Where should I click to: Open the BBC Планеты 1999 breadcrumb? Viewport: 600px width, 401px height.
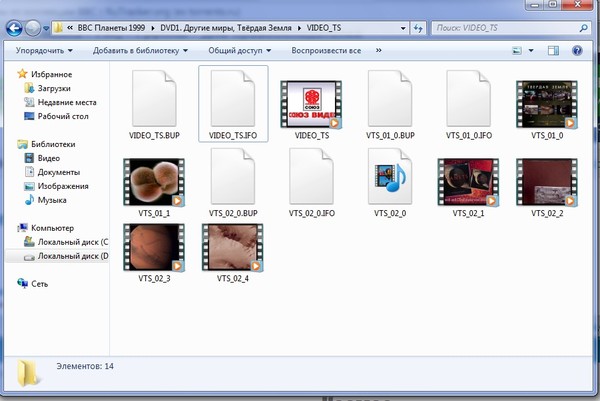(111, 28)
